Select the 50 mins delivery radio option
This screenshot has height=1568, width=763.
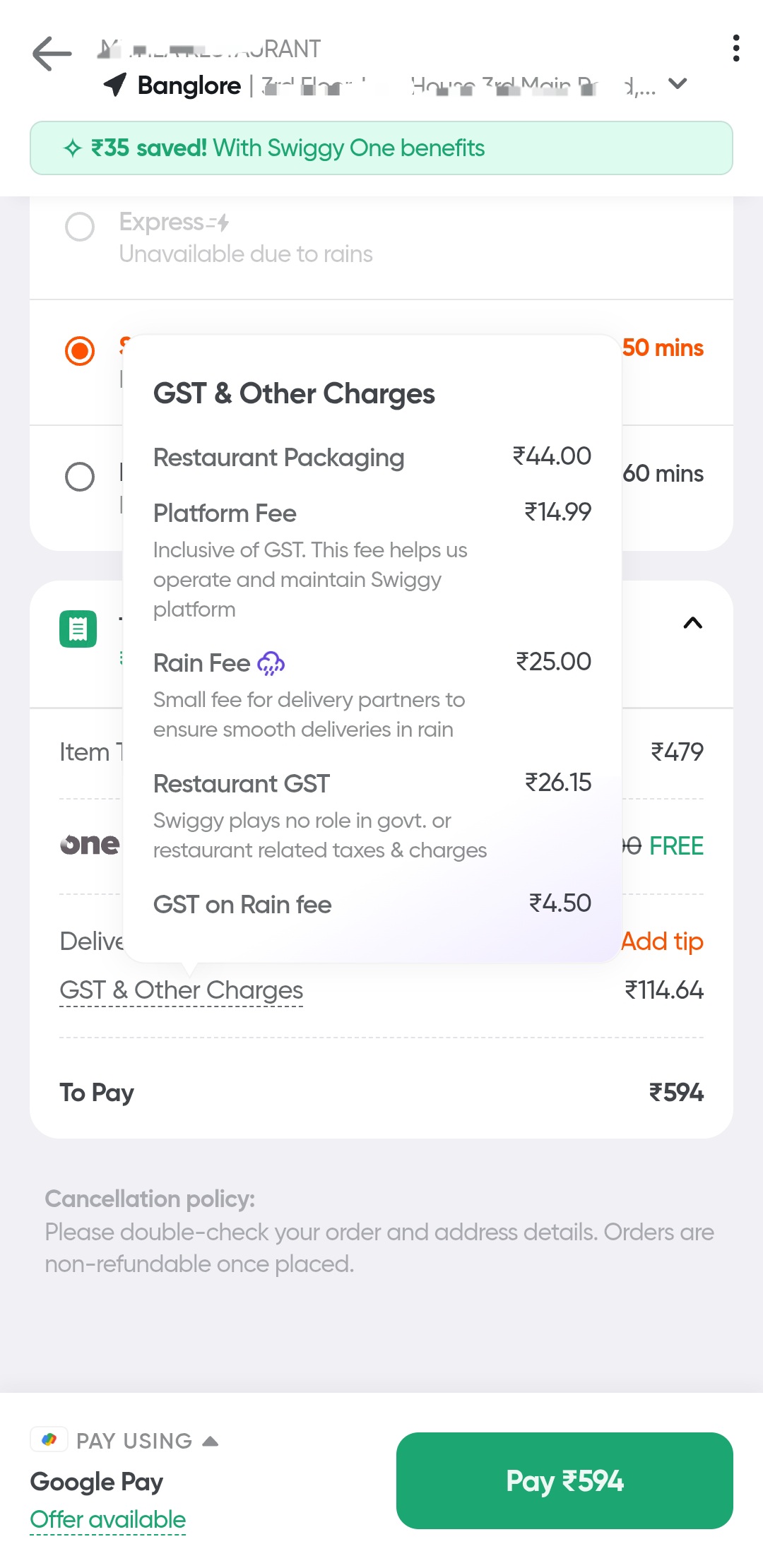pos(80,351)
